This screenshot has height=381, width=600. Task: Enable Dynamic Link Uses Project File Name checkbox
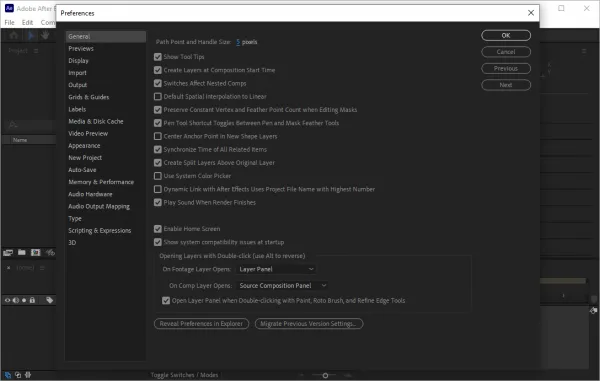(x=158, y=189)
